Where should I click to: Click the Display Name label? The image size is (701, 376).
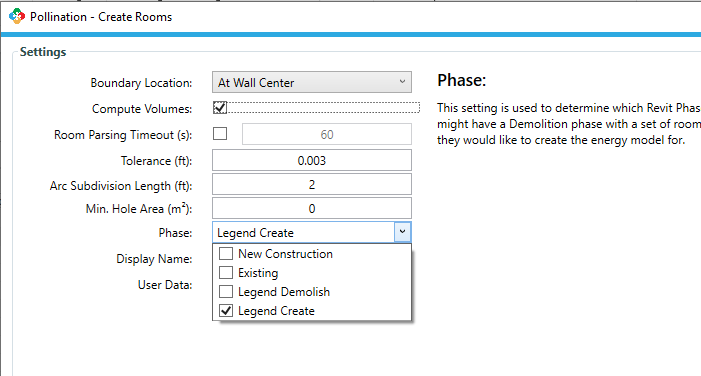click(154, 259)
